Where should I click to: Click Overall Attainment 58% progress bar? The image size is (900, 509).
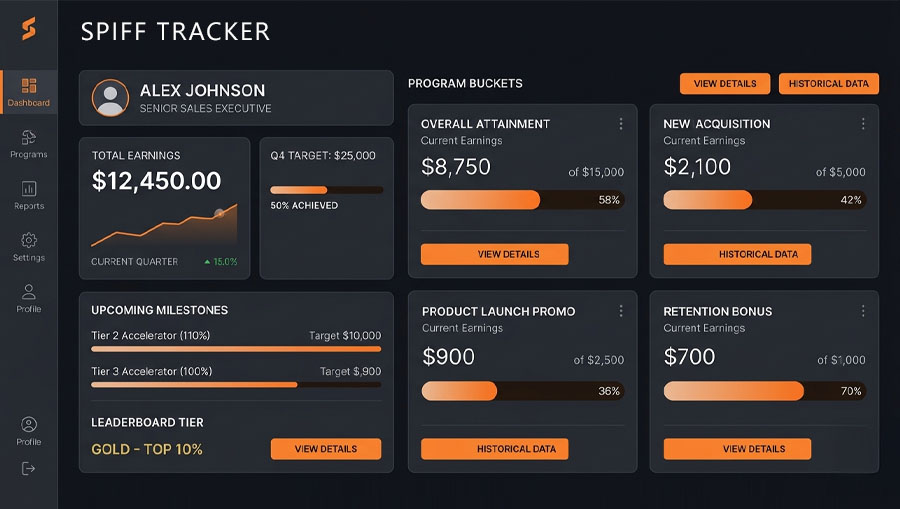point(523,200)
